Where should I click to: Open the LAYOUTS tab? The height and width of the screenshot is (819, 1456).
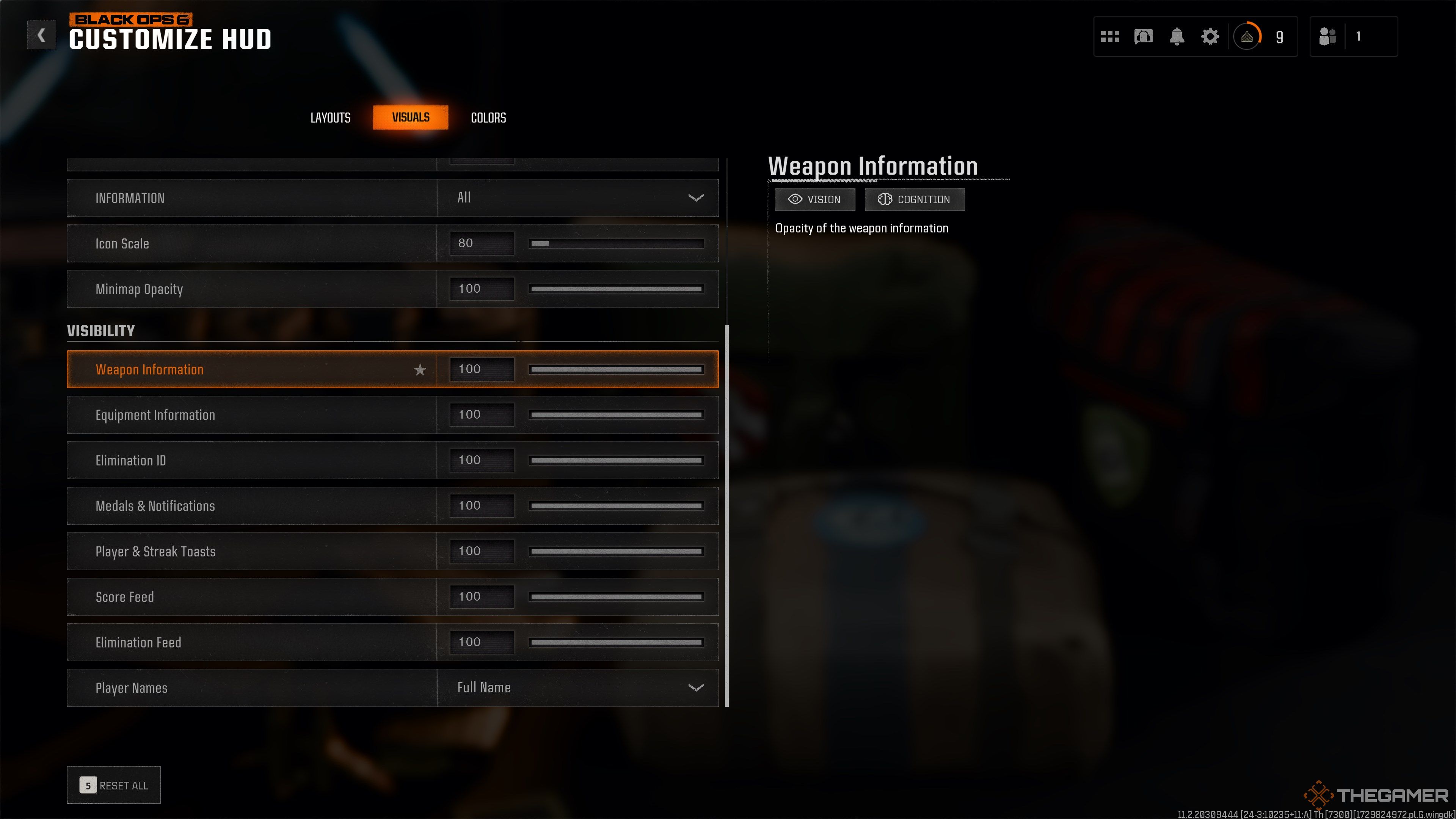[x=330, y=118]
